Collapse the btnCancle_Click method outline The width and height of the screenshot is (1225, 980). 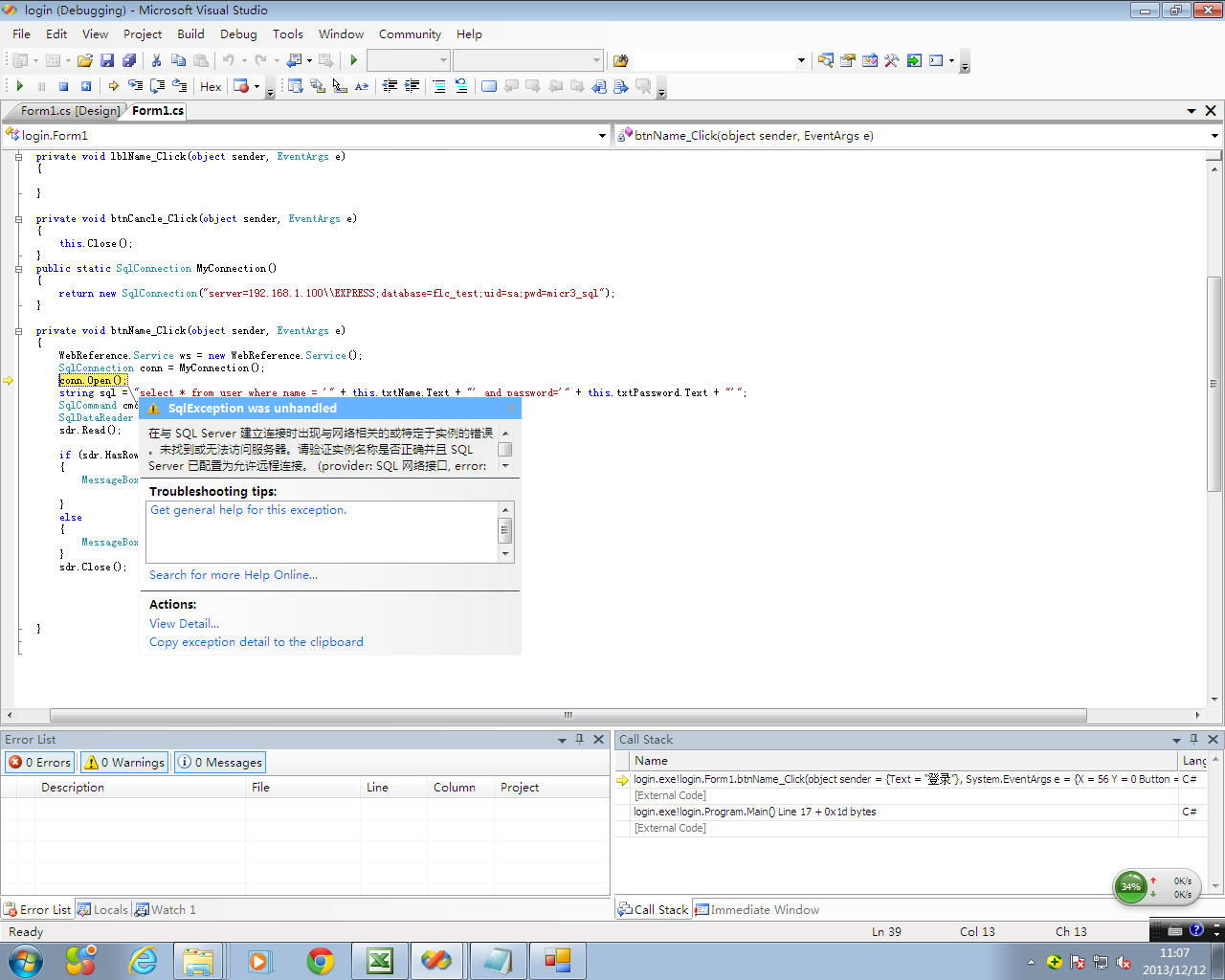pos(18,219)
